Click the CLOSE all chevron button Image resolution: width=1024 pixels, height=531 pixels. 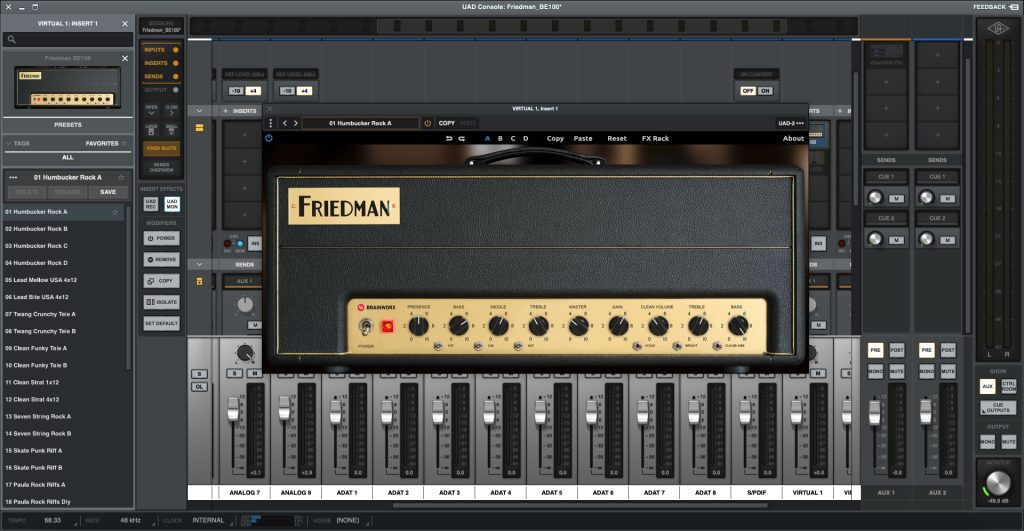pyautogui.click(x=172, y=110)
